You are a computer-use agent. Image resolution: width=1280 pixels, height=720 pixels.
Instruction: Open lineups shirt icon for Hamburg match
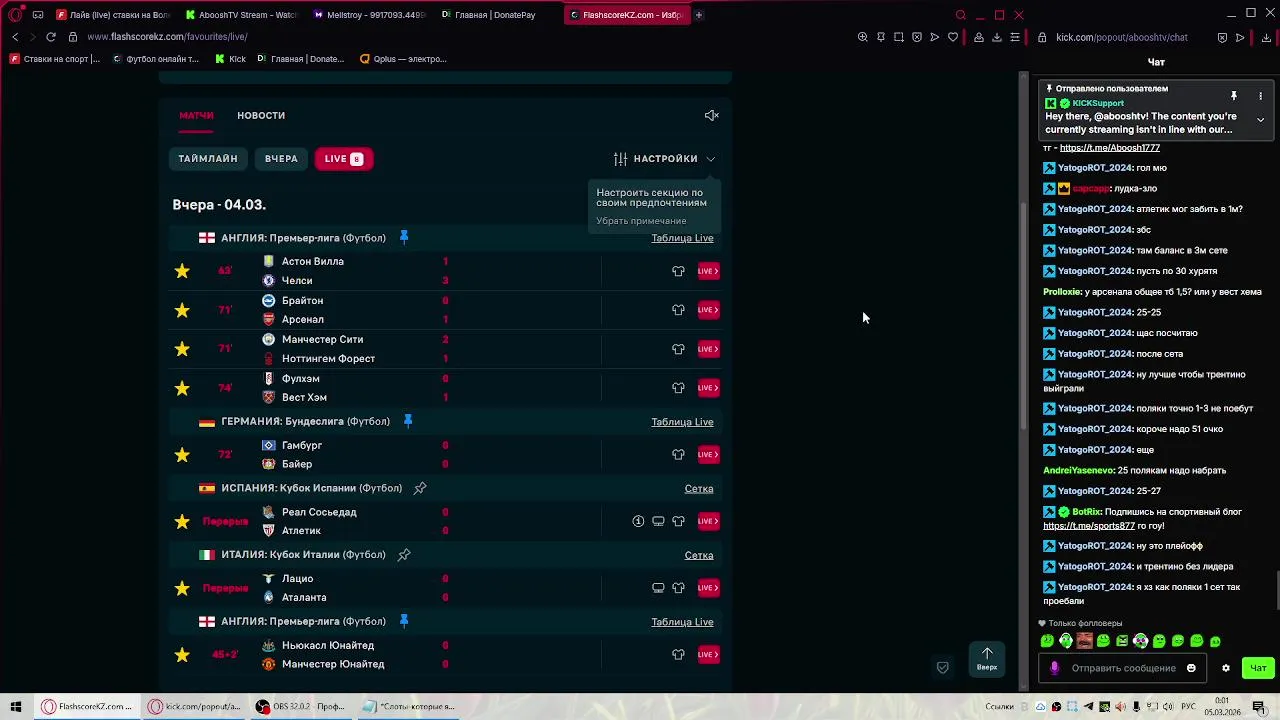(x=678, y=455)
